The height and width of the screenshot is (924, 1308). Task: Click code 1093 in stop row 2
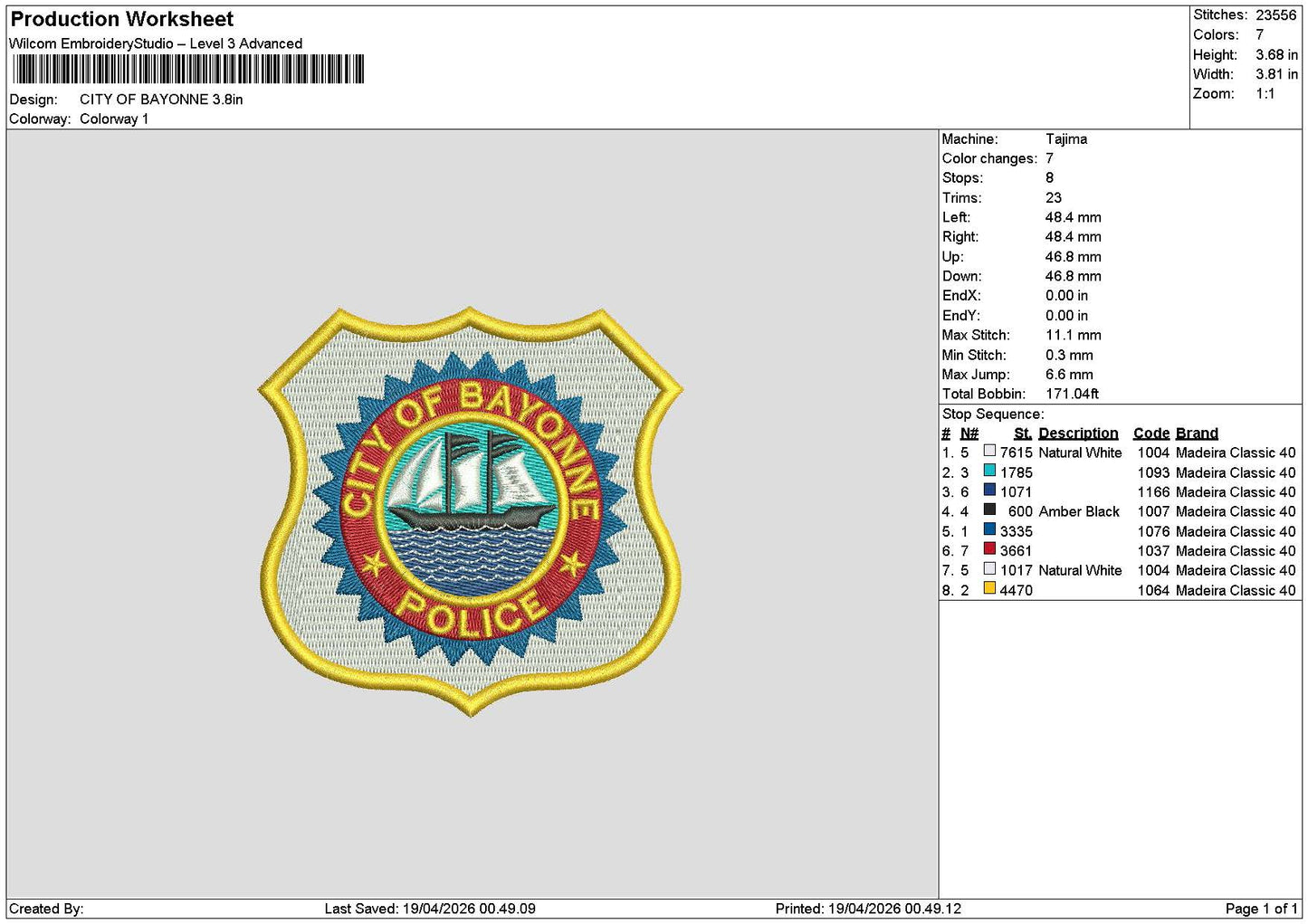coord(1153,472)
